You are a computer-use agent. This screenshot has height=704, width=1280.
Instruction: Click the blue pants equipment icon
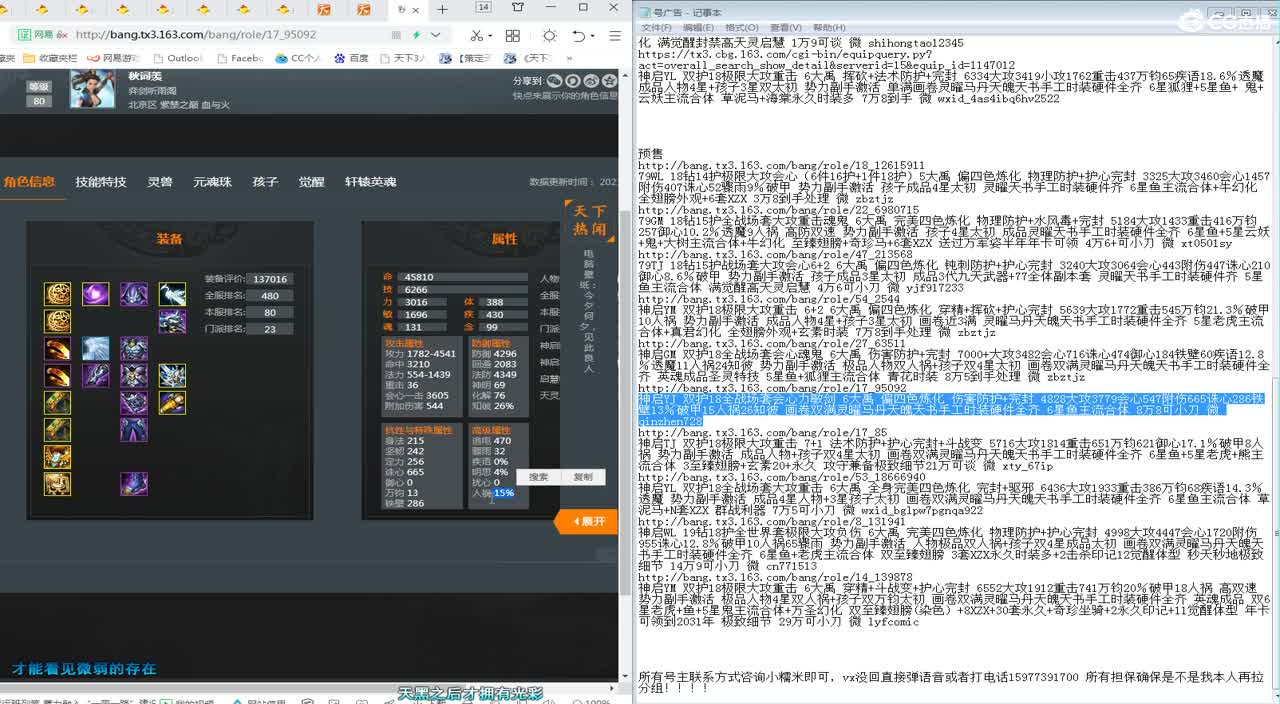click(x=134, y=430)
